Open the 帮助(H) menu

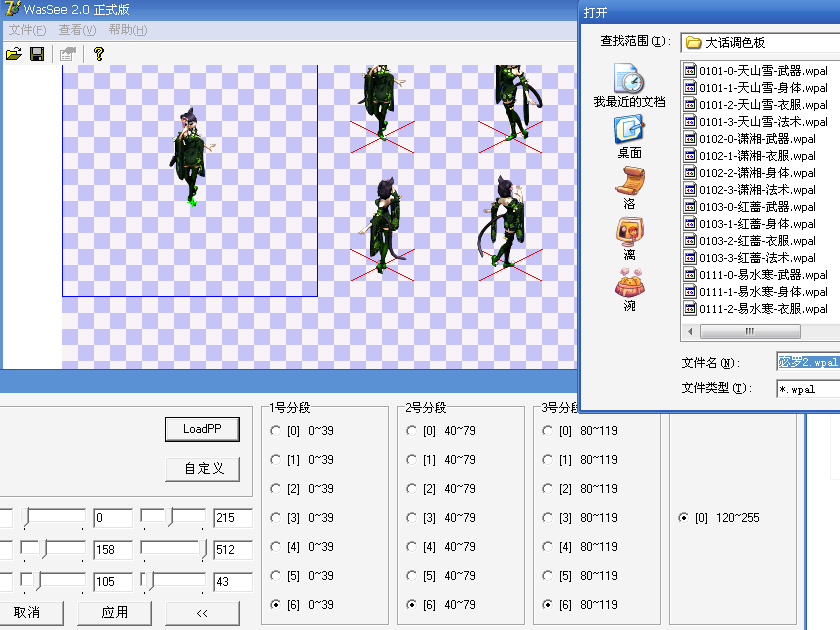click(x=128, y=30)
